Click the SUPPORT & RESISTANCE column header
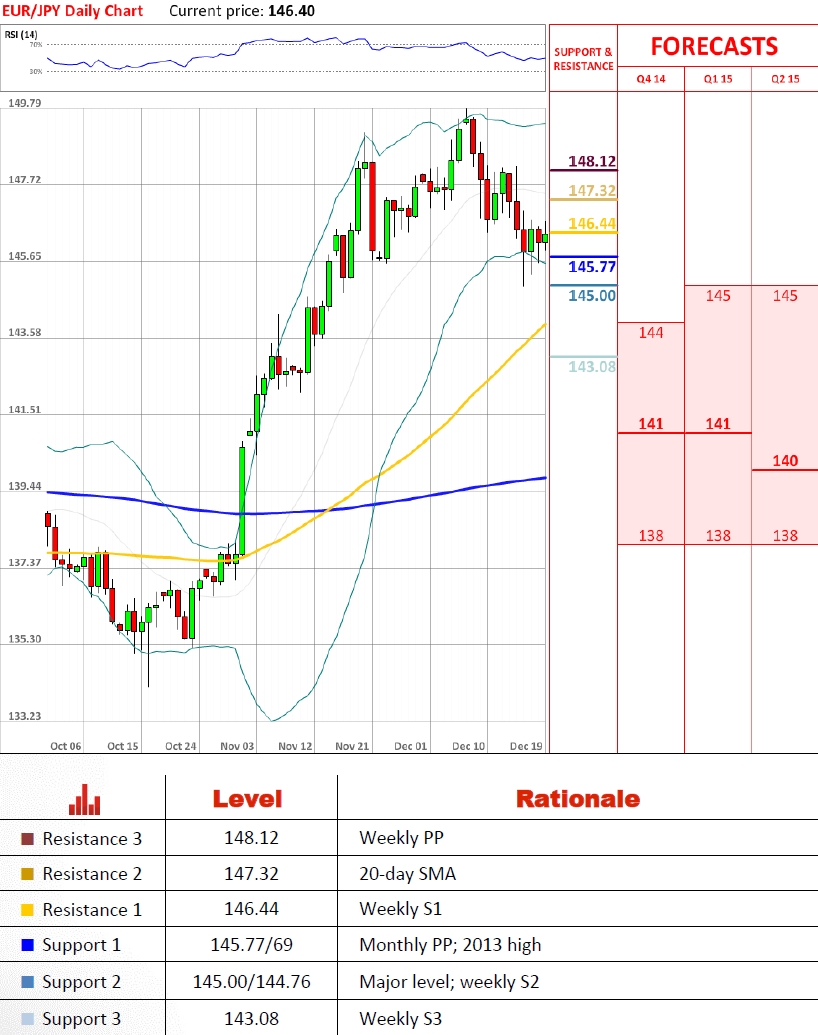The width and height of the screenshot is (818, 1035). [583, 59]
